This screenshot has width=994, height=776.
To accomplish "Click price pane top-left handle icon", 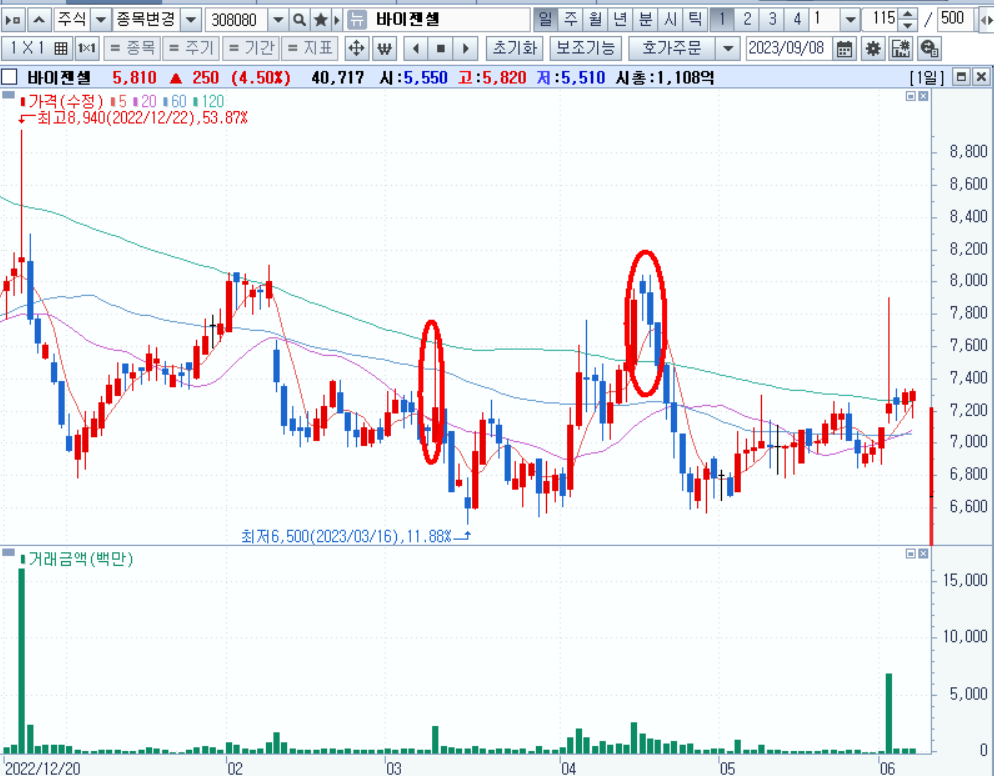I will click(8, 95).
